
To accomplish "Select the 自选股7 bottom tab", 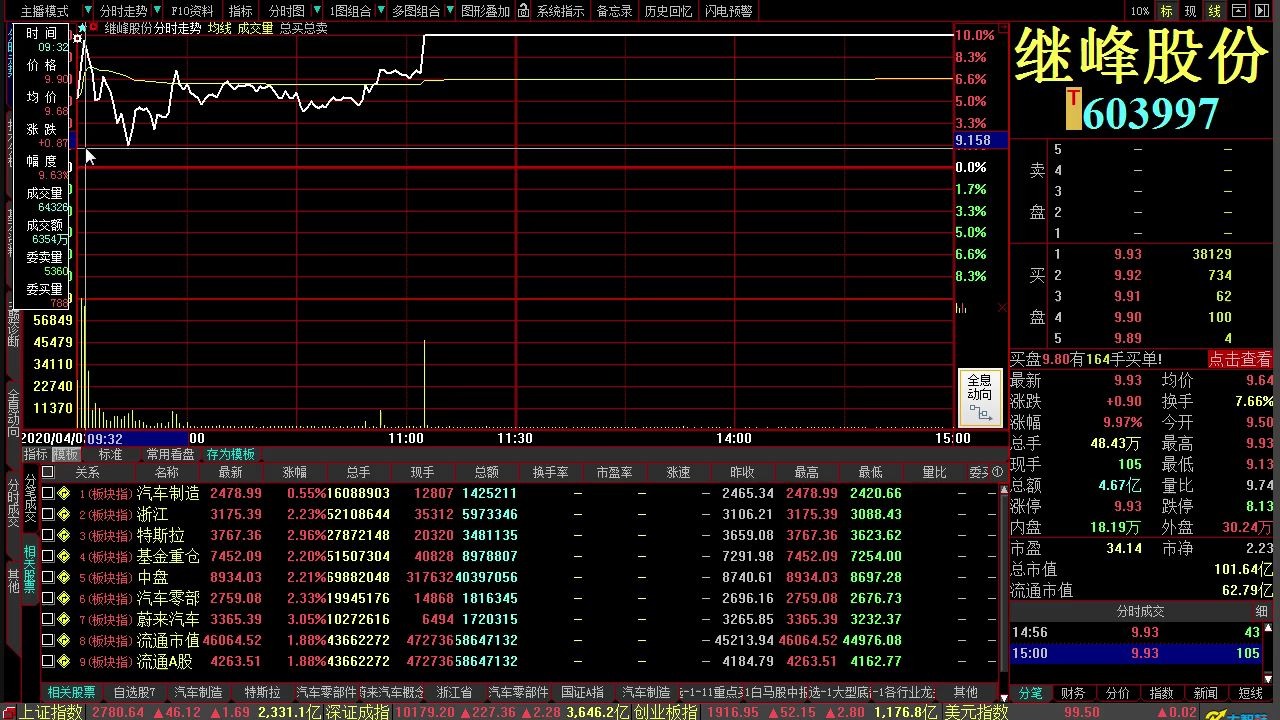I will (134, 692).
